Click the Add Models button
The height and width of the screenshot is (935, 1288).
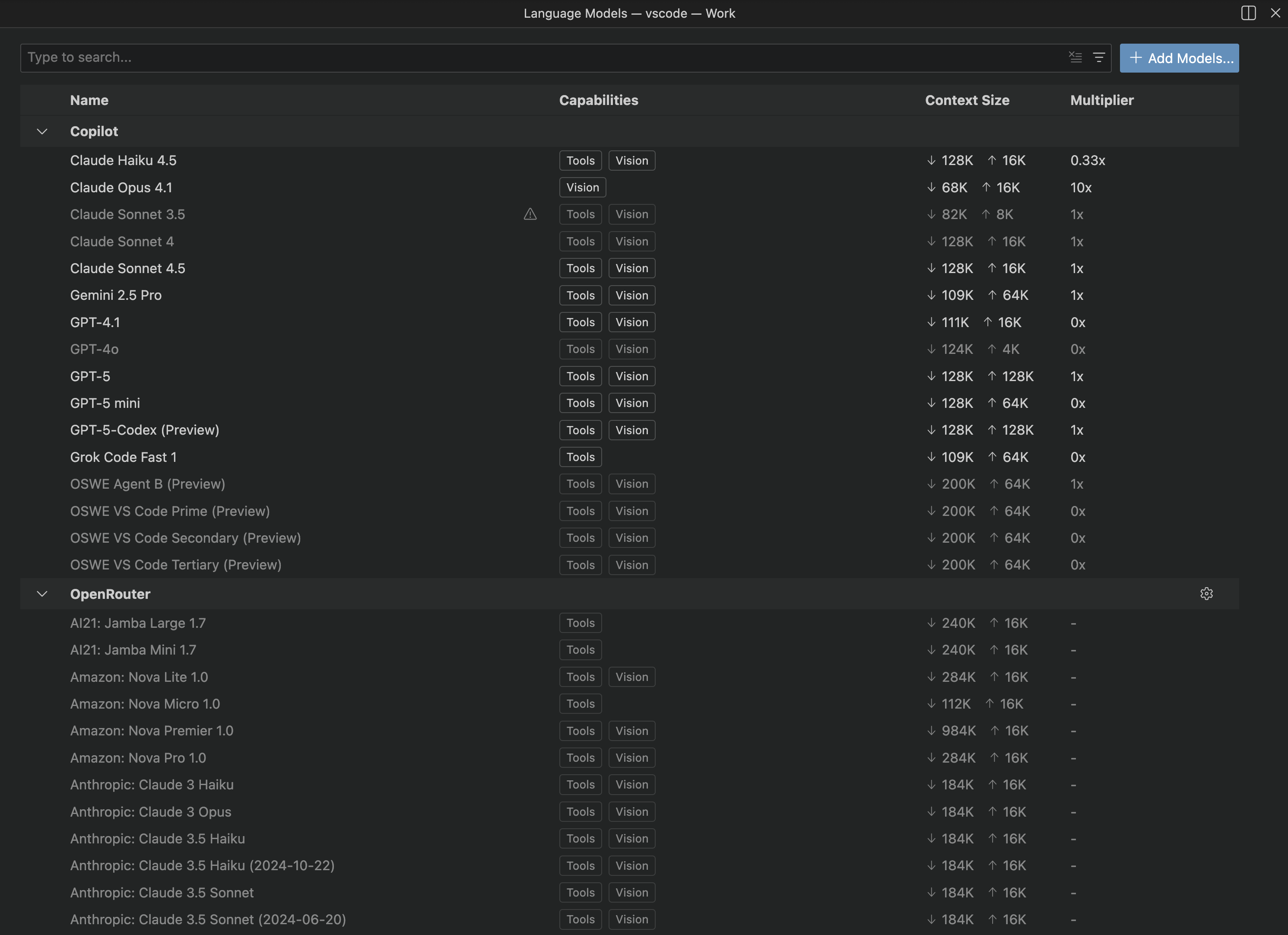1179,57
